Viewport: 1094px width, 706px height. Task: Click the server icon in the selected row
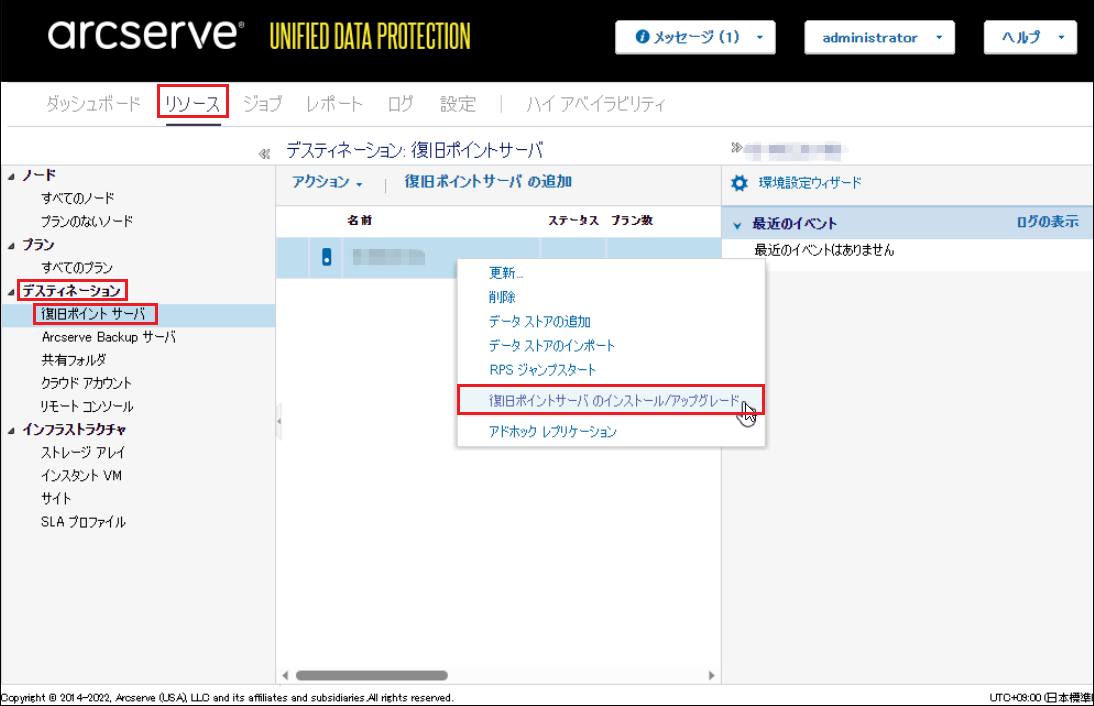tap(327, 257)
